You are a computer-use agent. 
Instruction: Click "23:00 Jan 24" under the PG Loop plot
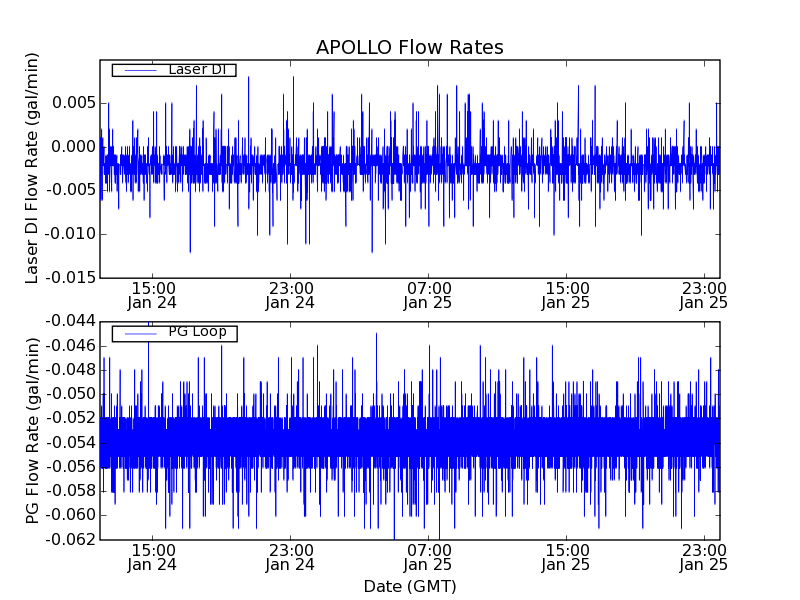290,558
